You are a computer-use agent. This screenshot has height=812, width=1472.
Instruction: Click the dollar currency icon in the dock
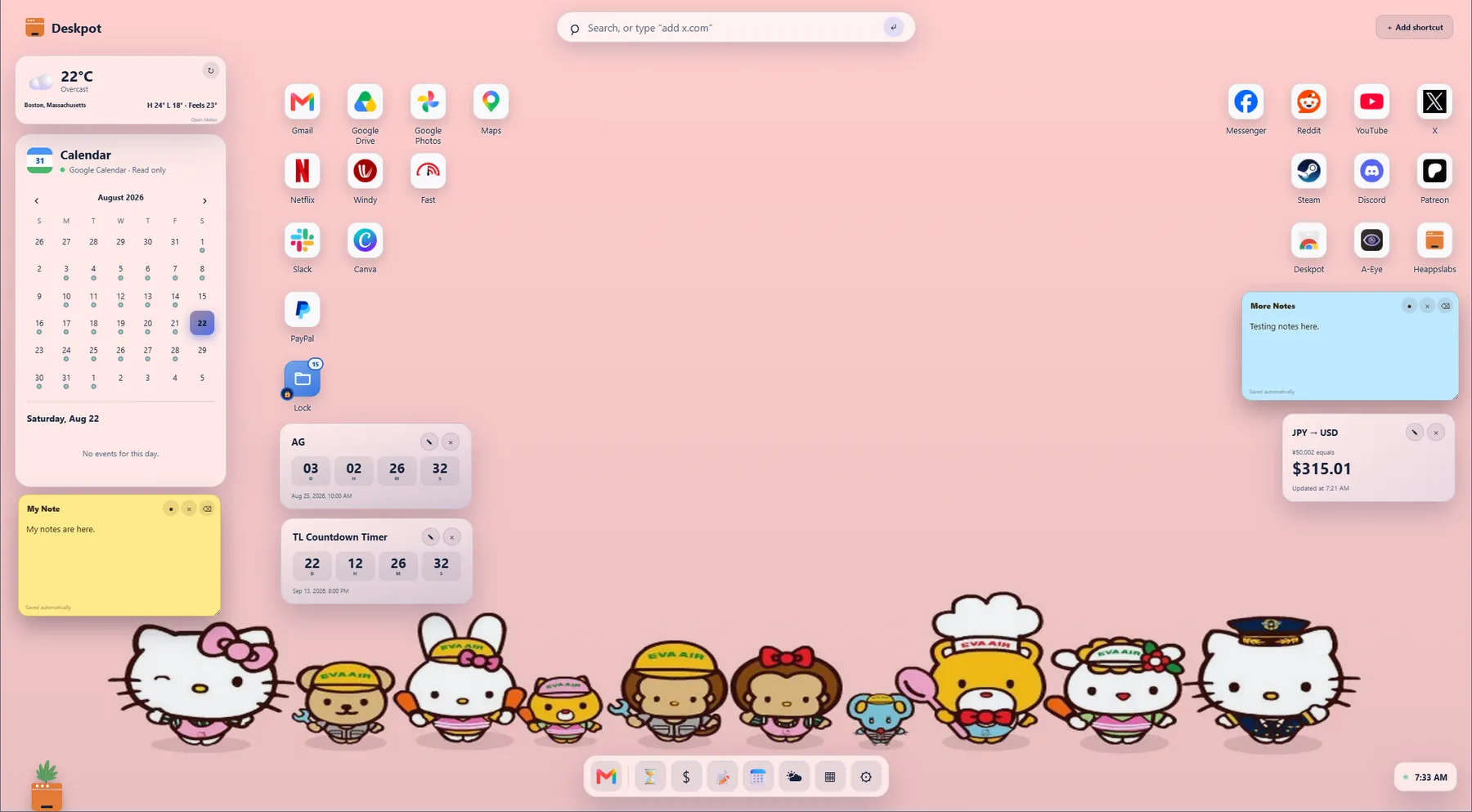point(686,777)
